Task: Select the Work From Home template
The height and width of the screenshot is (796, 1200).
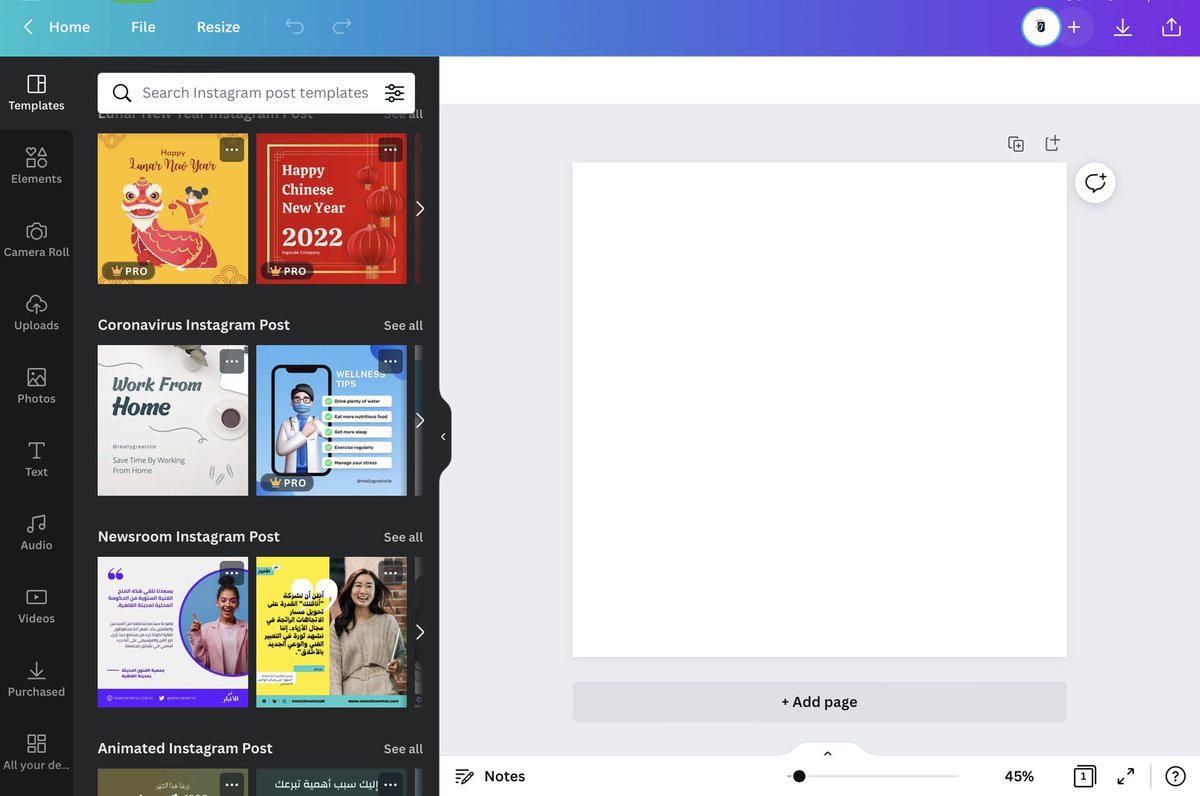Action: [173, 421]
